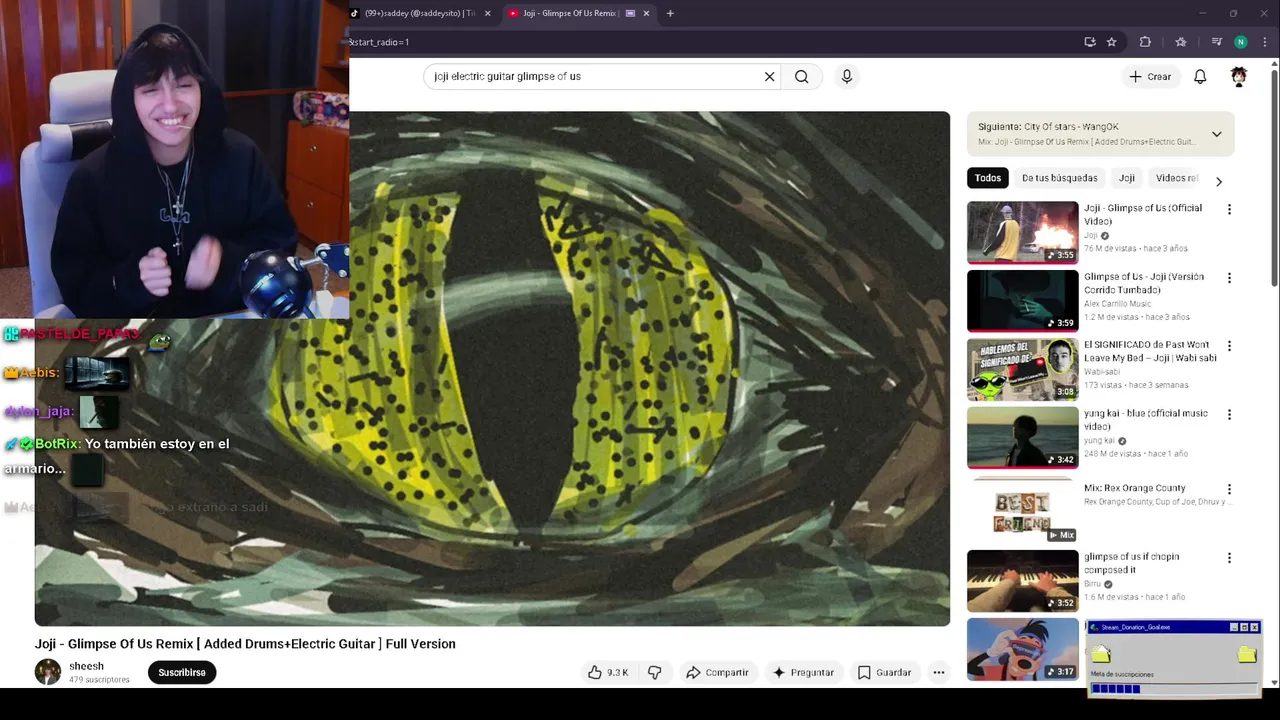Image resolution: width=1280 pixels, height=720 pixels.
Task: Close the Joji YouTube browser tab
Action: coord(646,13)
